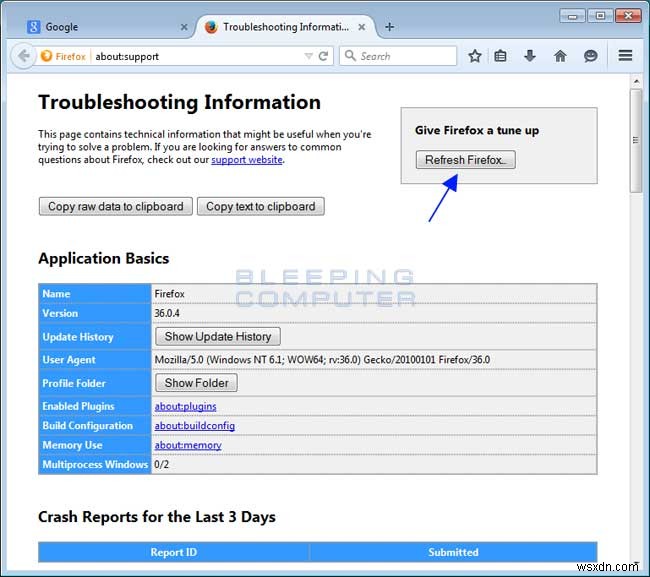The image size is (650, 577).
Task: Click the Report ID column header
Action: point(174,552)
